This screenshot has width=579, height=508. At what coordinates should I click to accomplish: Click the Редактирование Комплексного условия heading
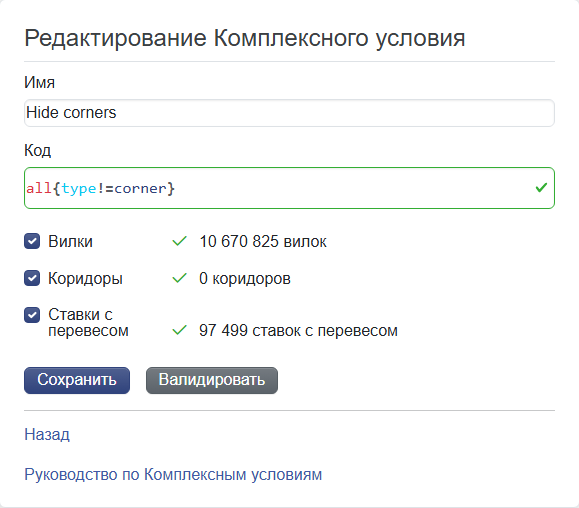click(x=245, y=38)
